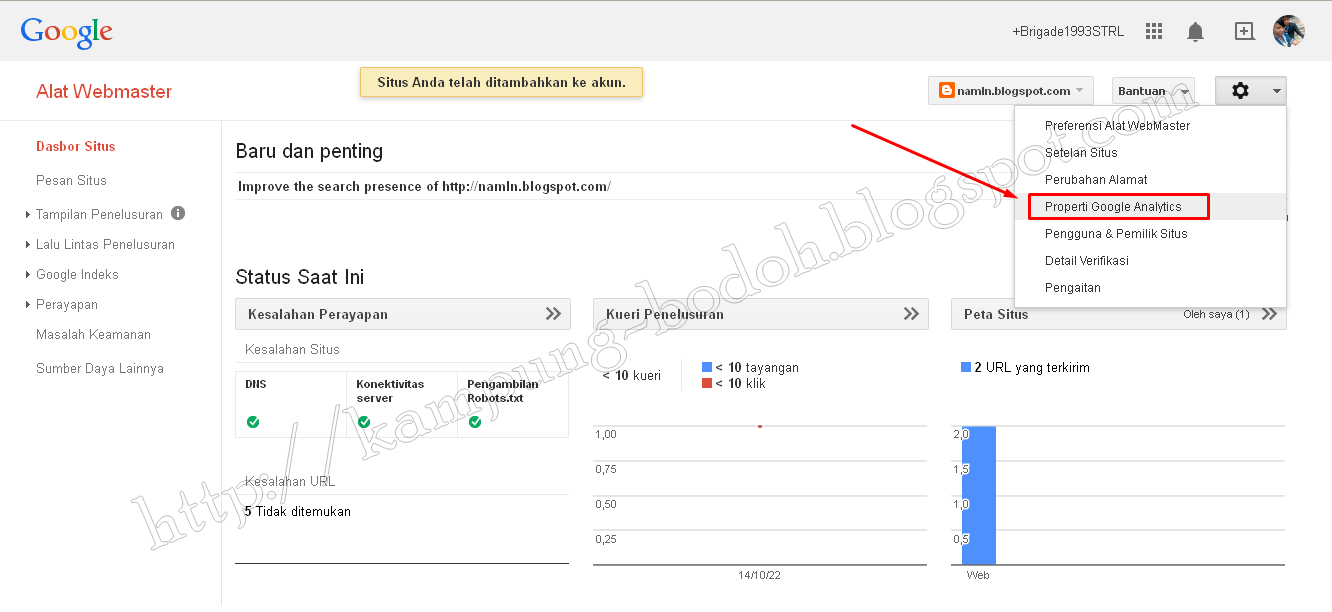Open Sumber Daya Lainnya

(x=100, y=368)
